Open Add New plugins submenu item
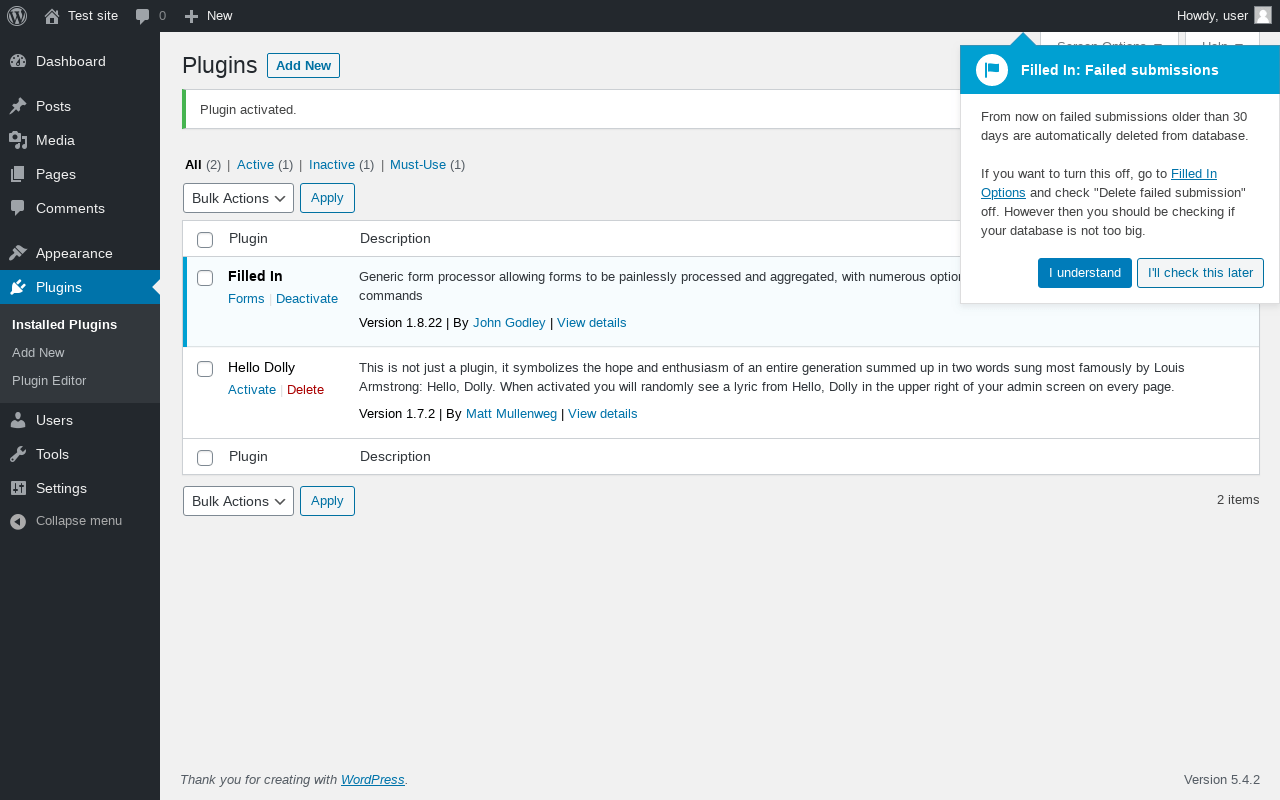Screen dimensions: 1280x800 (38, 352)
